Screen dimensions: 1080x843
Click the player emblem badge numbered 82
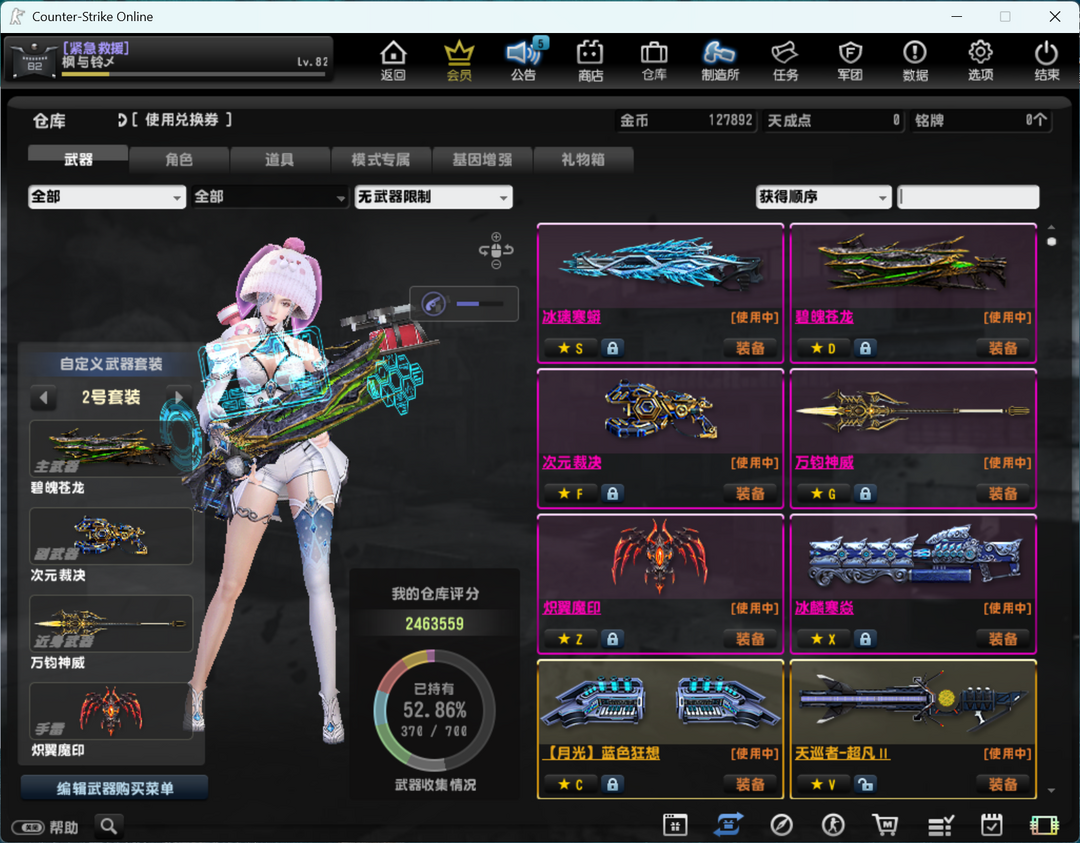(x=34, y=61)
